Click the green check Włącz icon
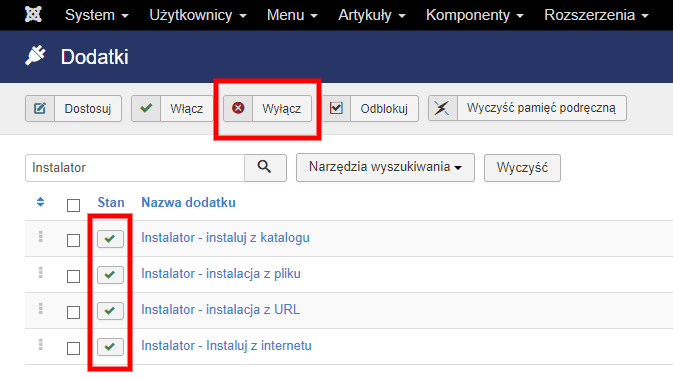Viewport: 673px width, 380px height. click(146, 108)
